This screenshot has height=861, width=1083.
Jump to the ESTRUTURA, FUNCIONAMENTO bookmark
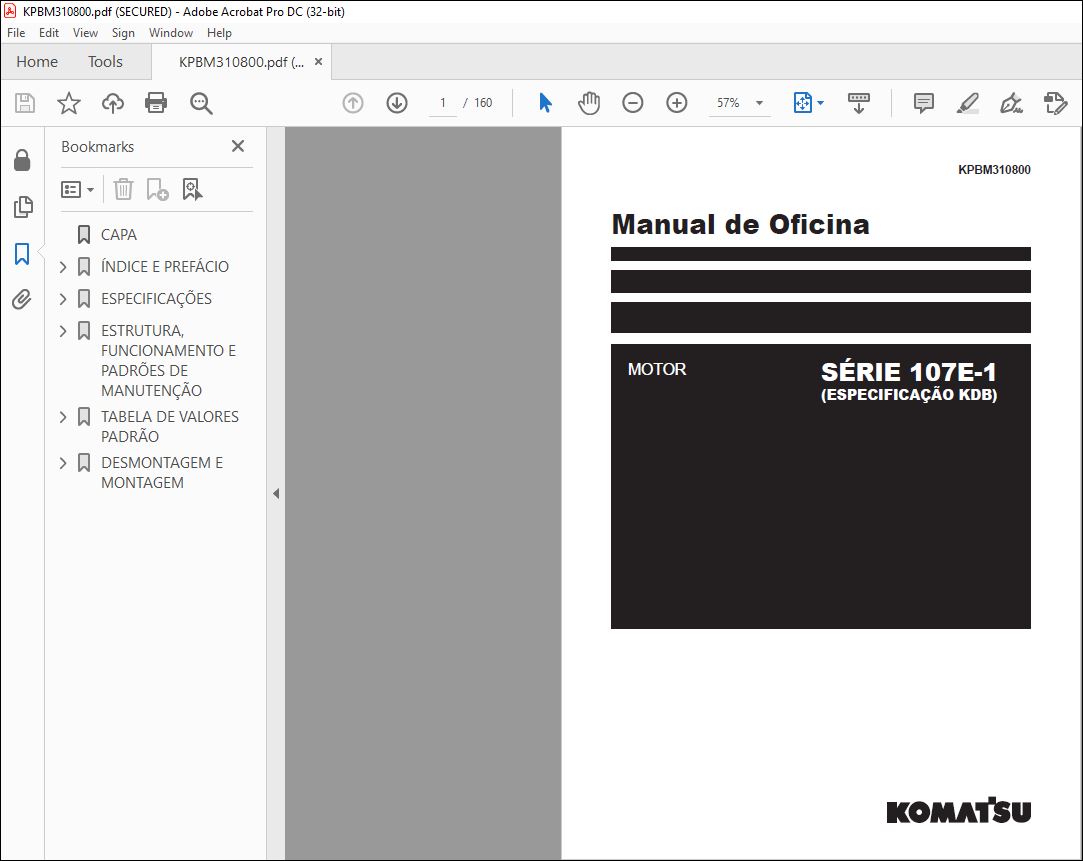point(169,360)
